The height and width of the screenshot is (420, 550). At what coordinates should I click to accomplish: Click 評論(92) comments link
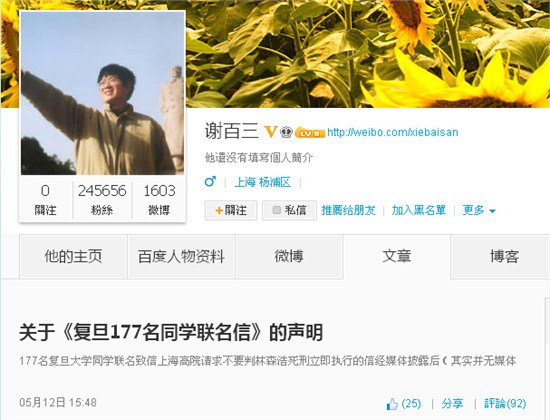pos(505,404)
